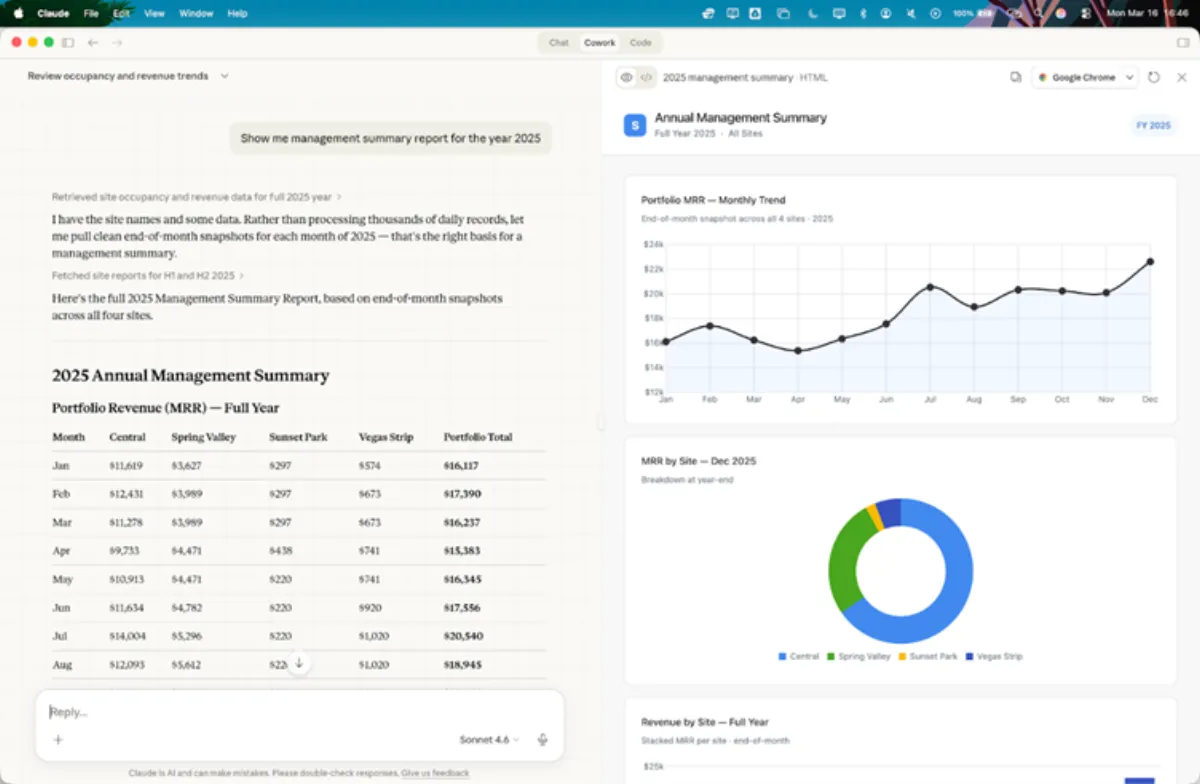Image resolution: width=1200 pixels, height=784 pixels.
Task: Toggle the left sidebar panel icon
Action: tap(68, 43)
